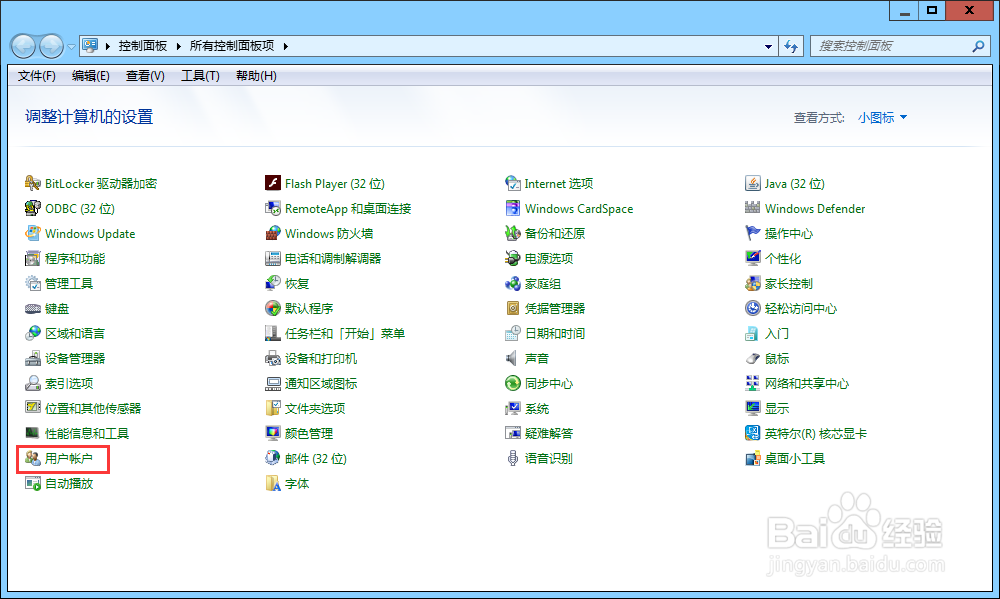
Task: Click the 文件夹选项 folder icon
Action: click(273, 408)
